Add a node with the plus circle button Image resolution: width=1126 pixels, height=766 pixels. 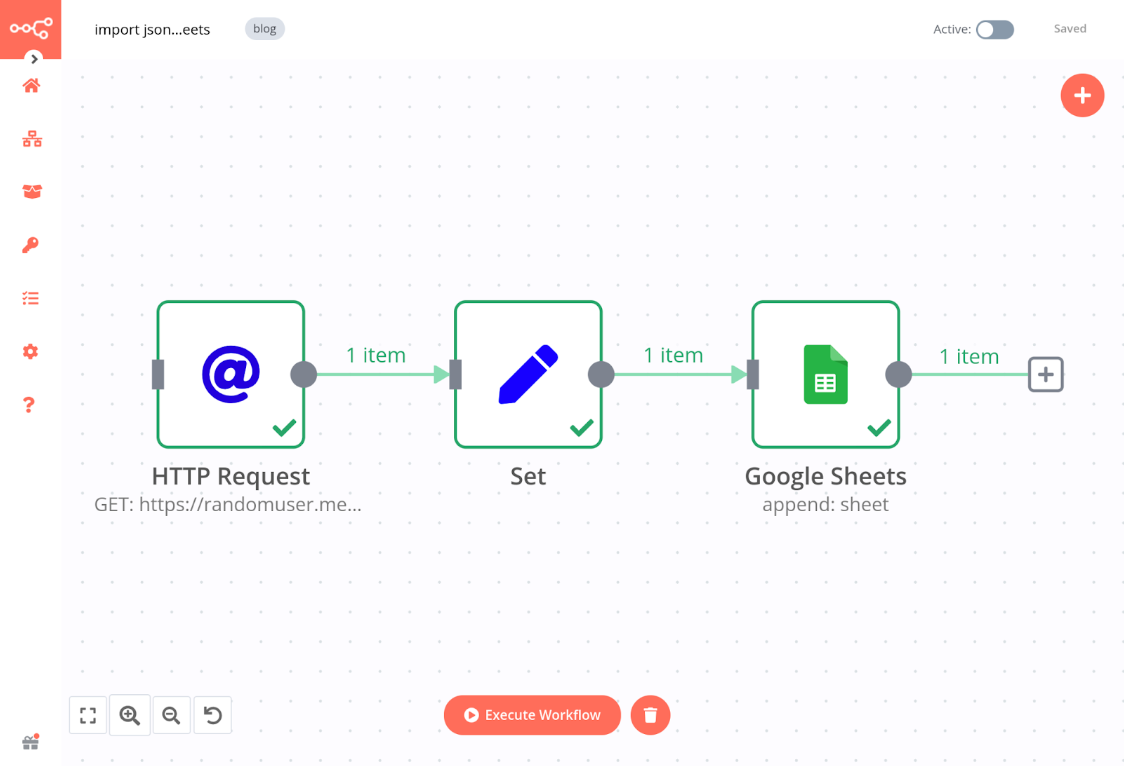point(1082,95)
